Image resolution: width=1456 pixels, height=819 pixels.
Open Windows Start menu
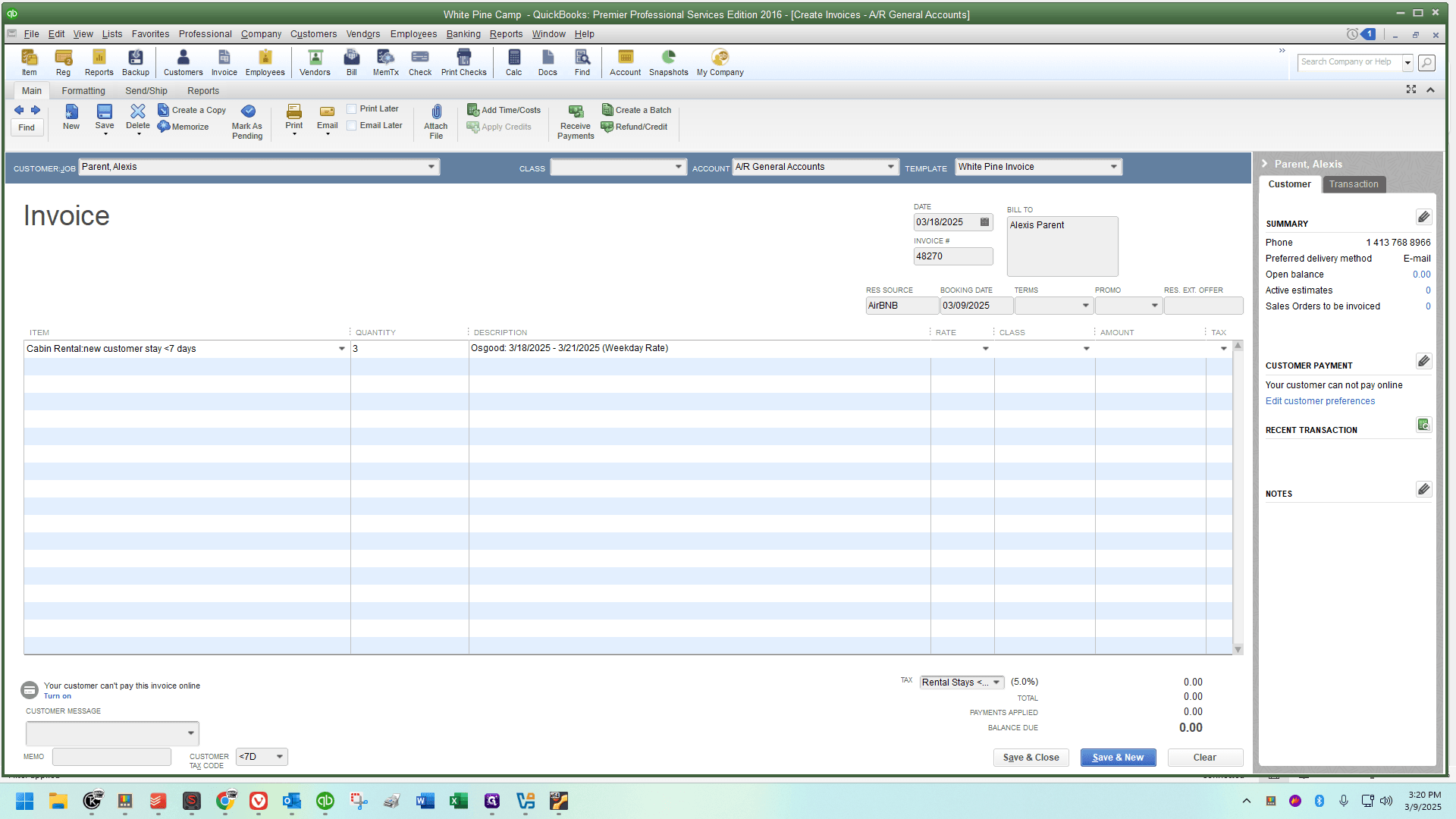tap(24, 801)
